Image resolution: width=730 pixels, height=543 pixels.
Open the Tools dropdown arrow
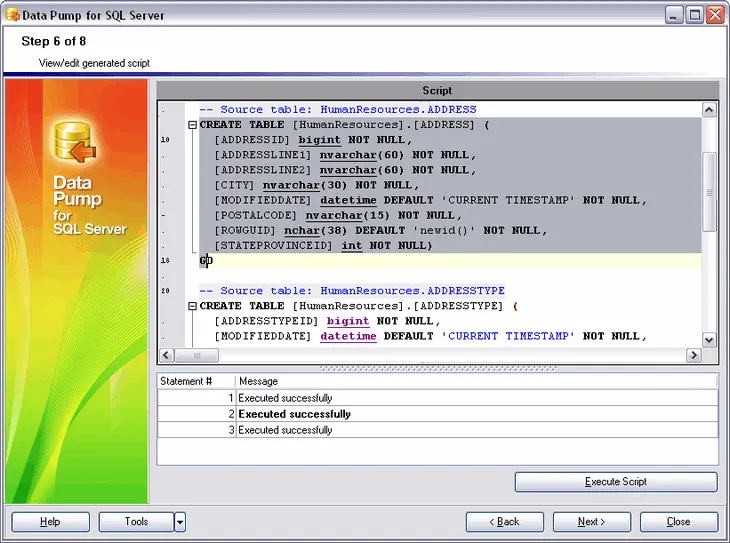click(180, 522)
